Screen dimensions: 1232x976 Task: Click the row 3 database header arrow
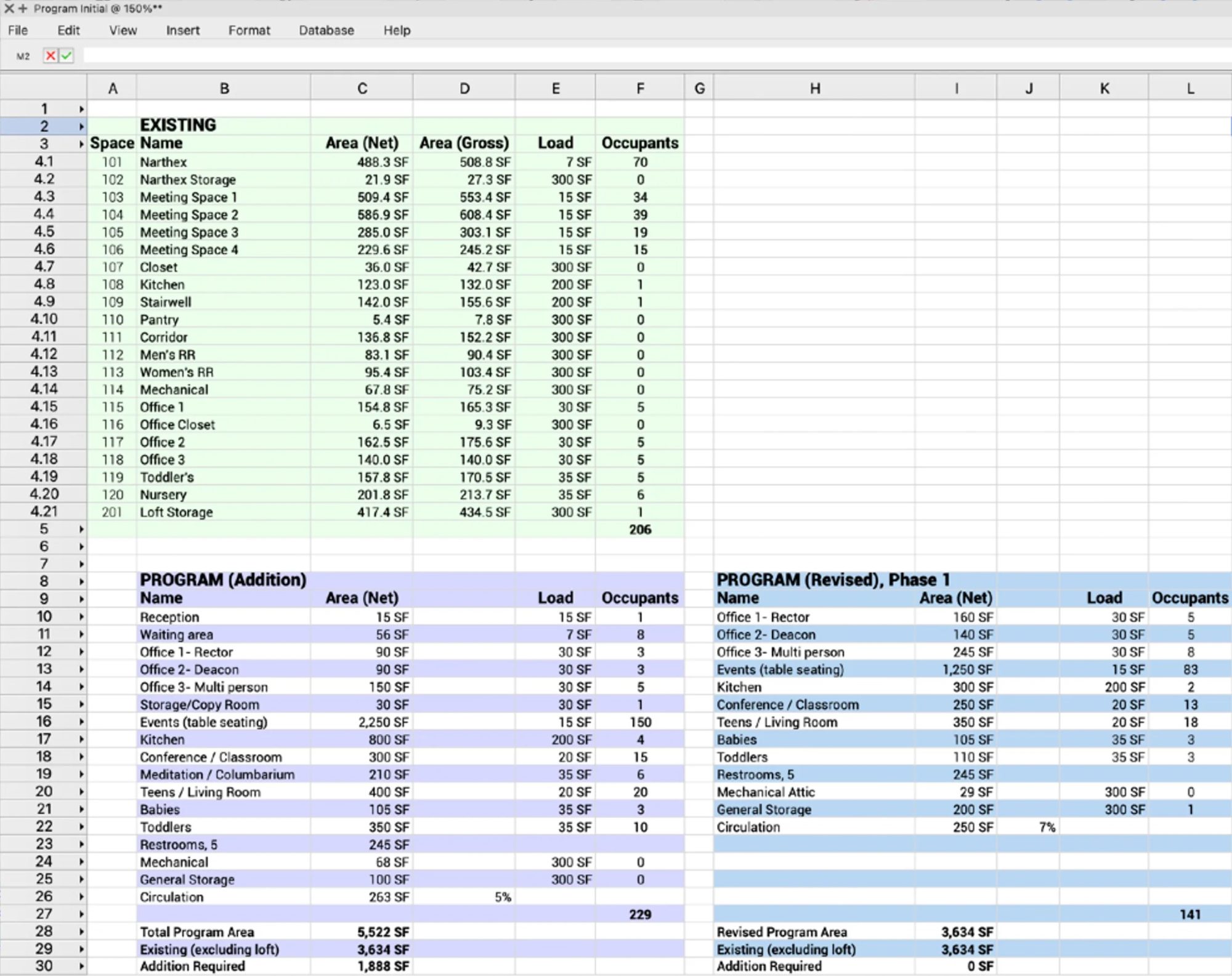[x=81, y=144]
